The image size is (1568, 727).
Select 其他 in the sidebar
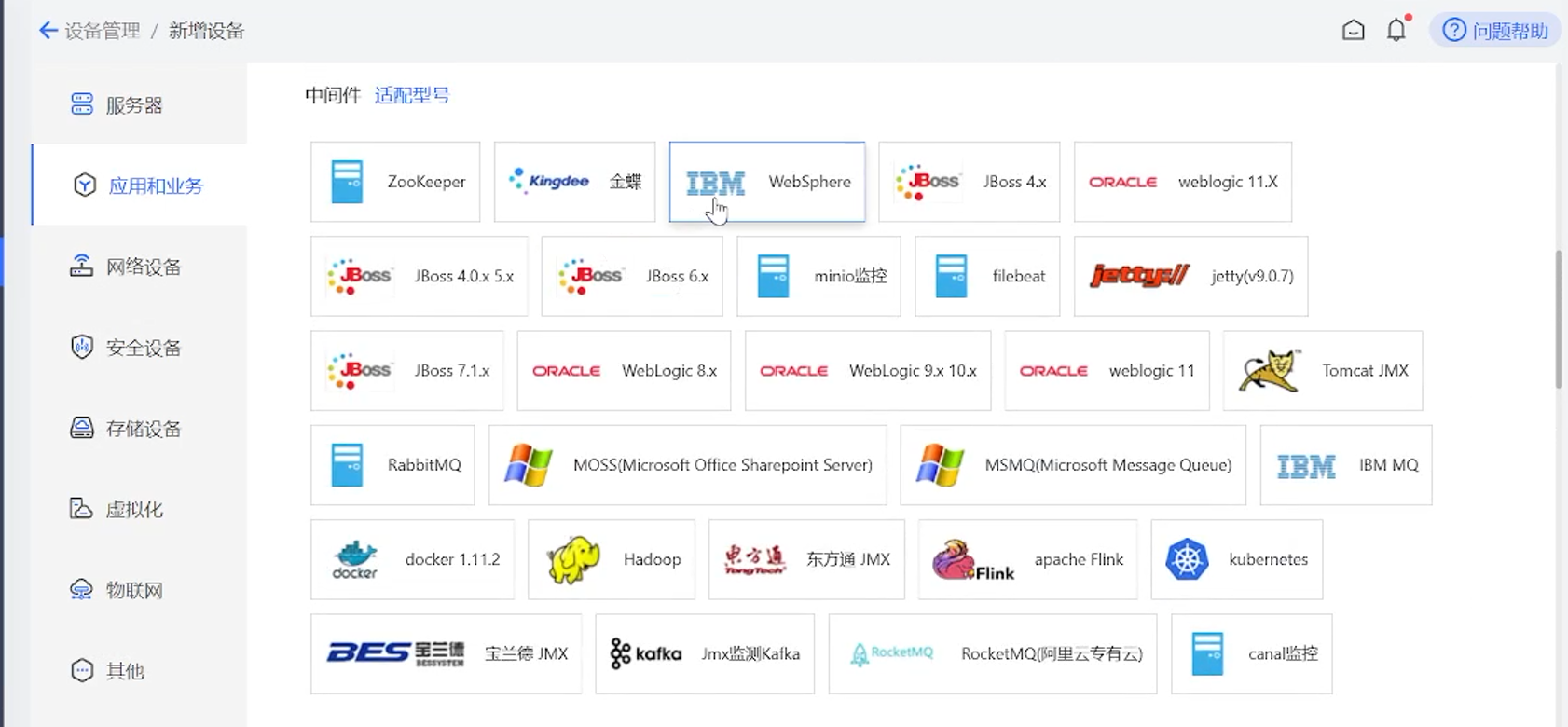[140, 670]
